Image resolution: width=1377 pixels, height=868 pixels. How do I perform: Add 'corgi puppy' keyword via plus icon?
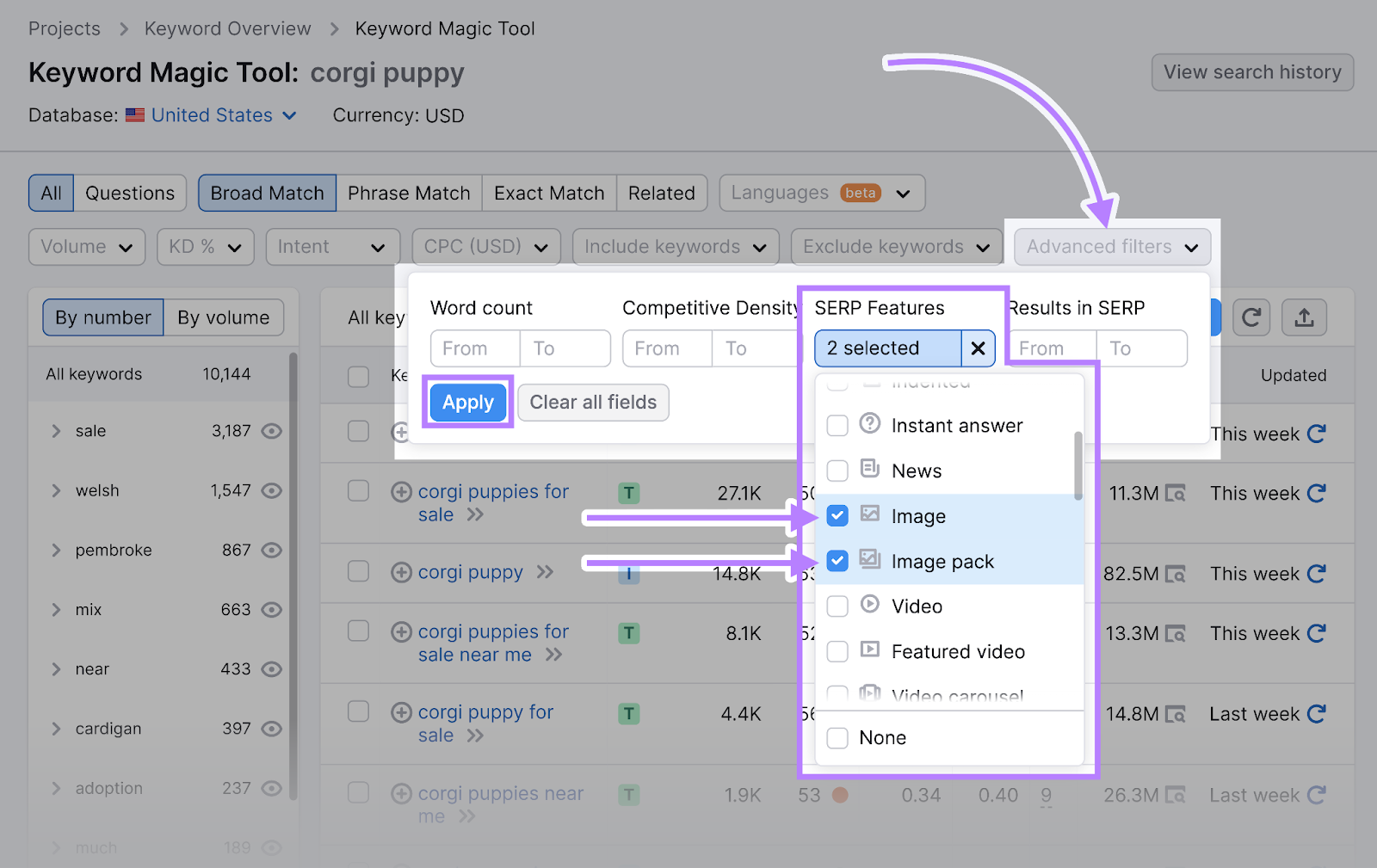401,572
